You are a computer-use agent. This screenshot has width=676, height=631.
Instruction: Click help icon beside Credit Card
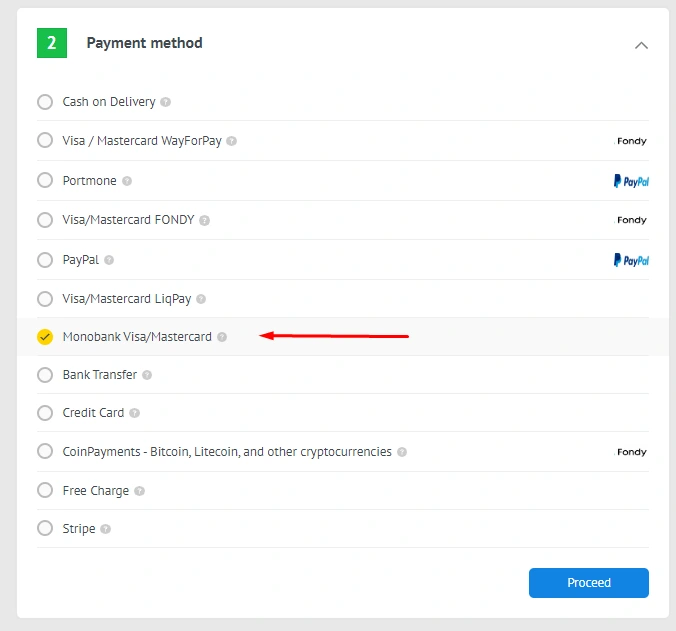click(x=135, y=413)
